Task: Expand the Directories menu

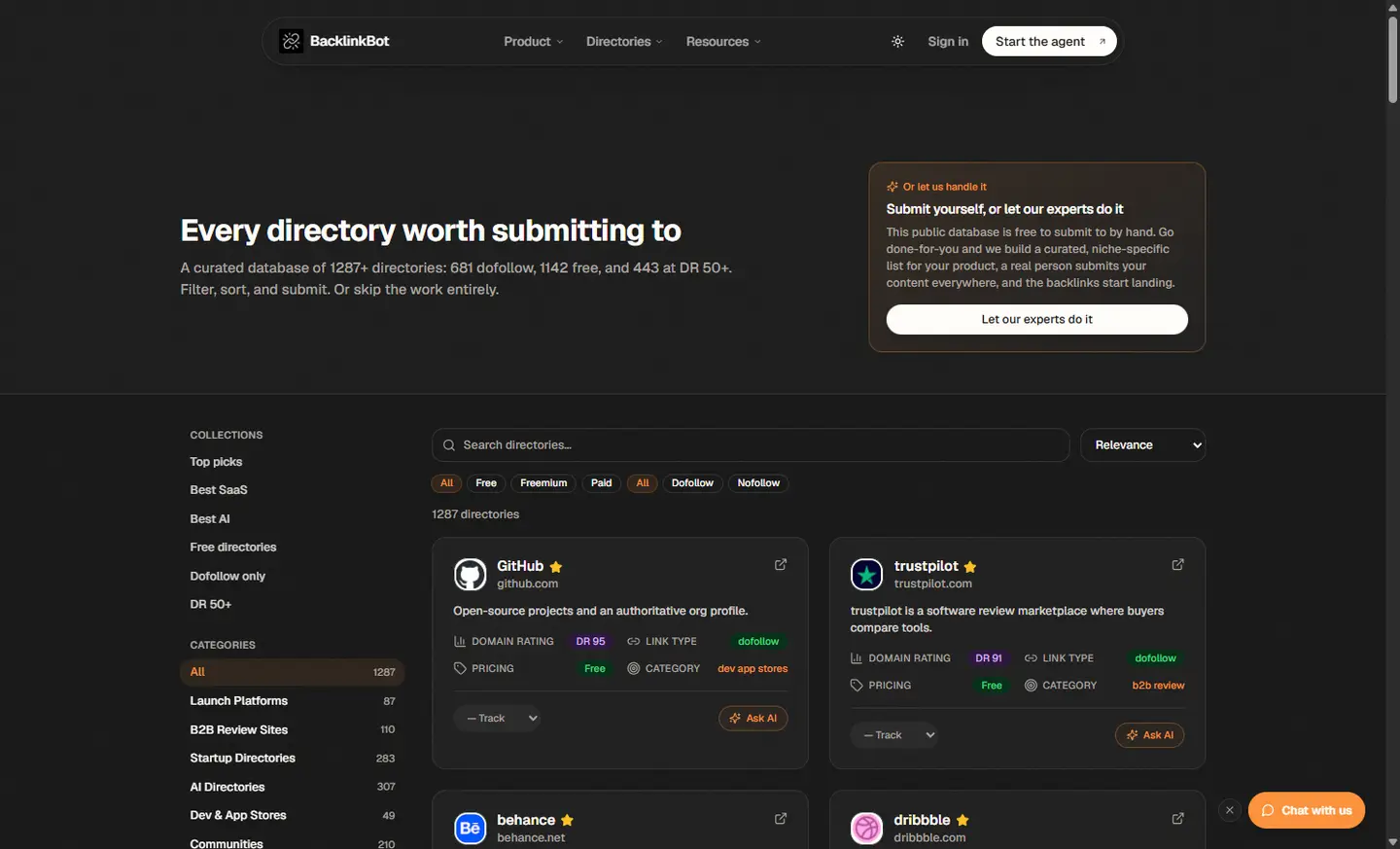Action: pos(624,42)
